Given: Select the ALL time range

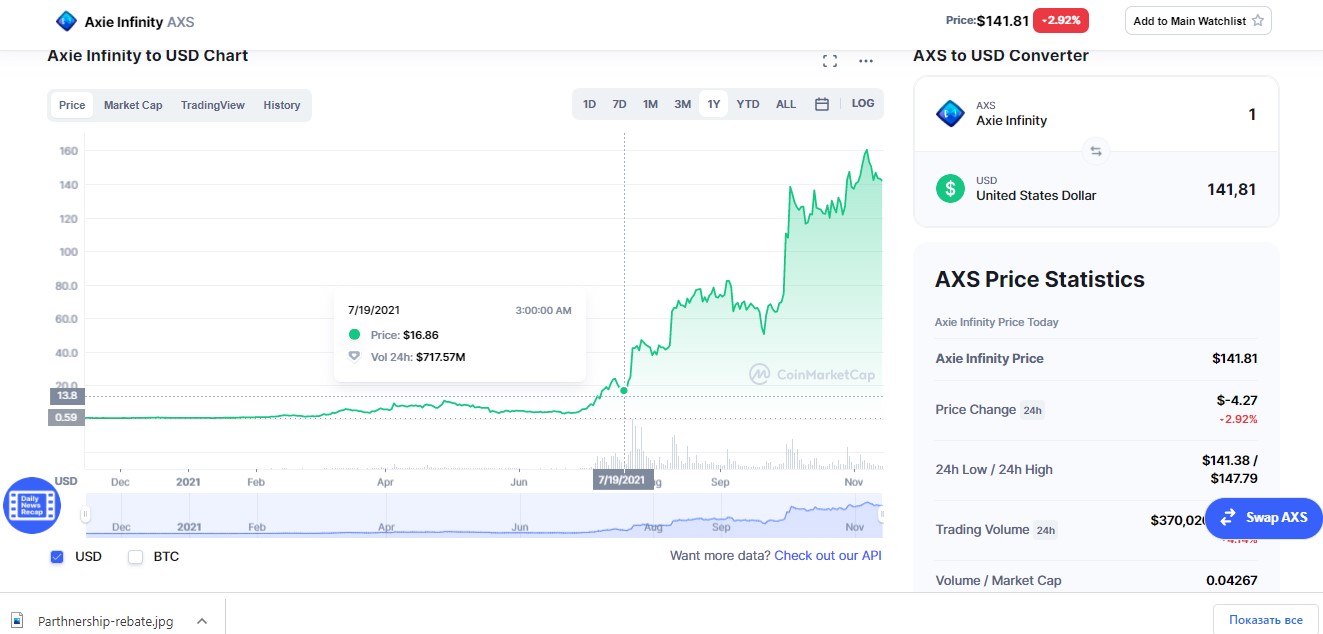Looking at the screenshot, I should pos(786,104).
